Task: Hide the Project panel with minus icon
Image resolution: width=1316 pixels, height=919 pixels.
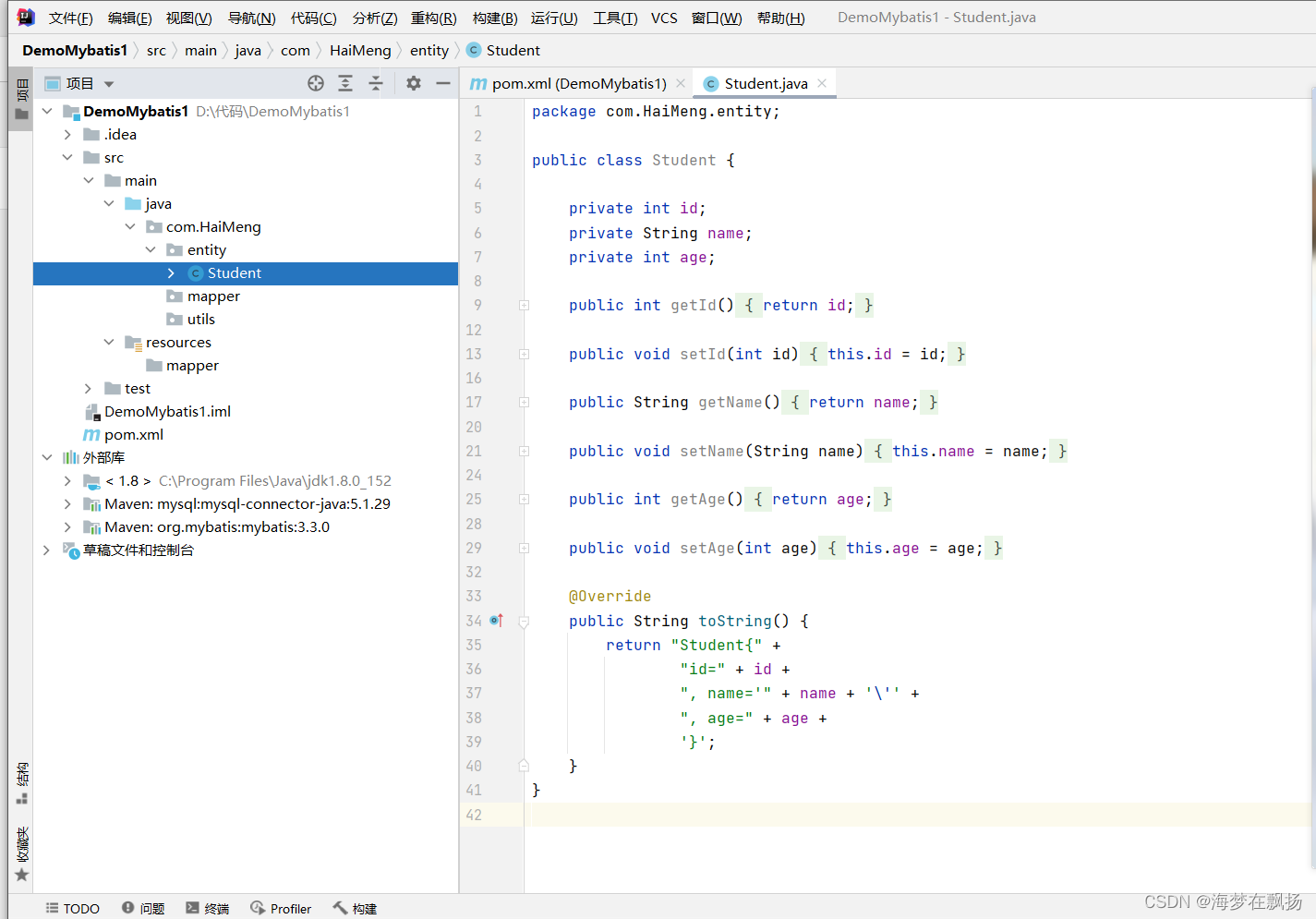Action: [443, 83]
